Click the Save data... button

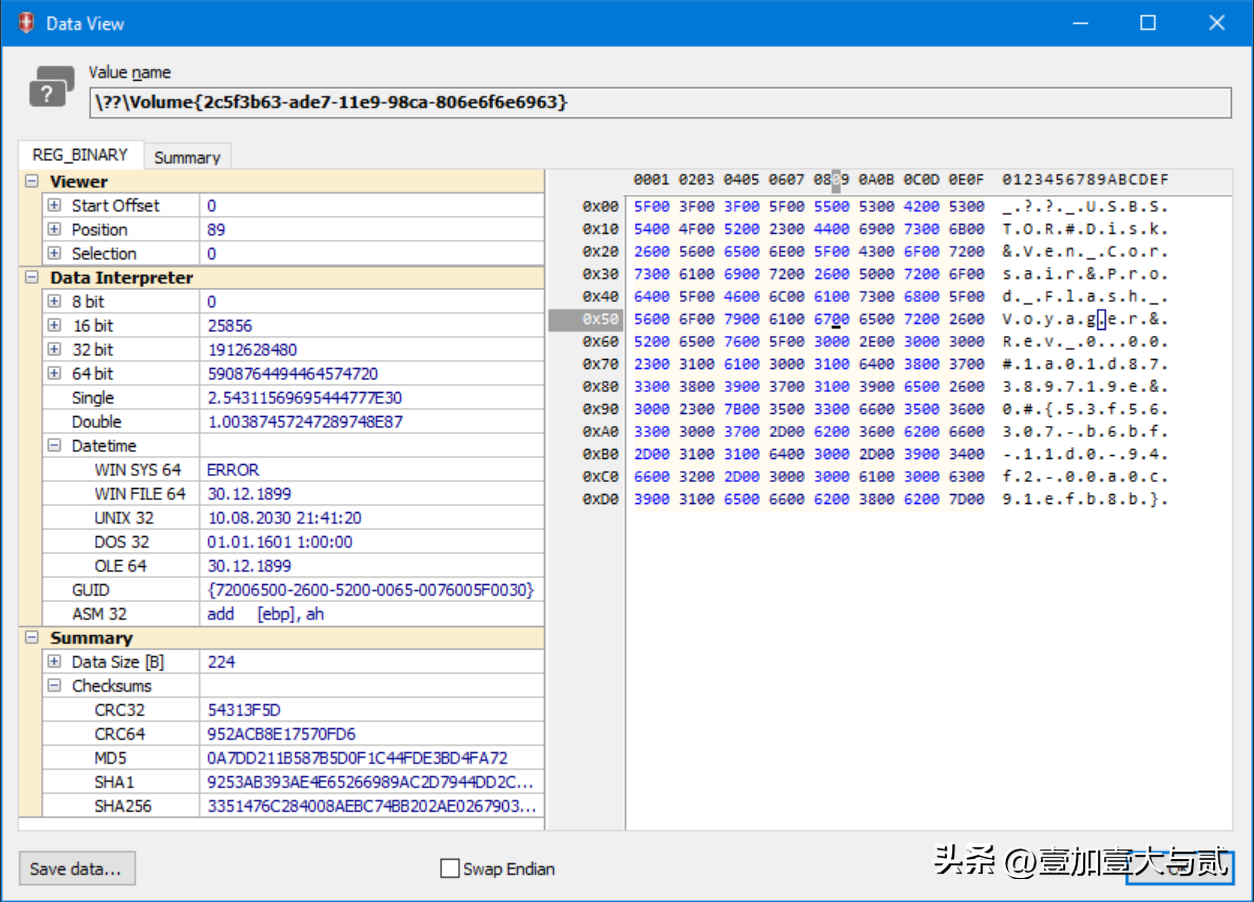[x=76, y=869]
